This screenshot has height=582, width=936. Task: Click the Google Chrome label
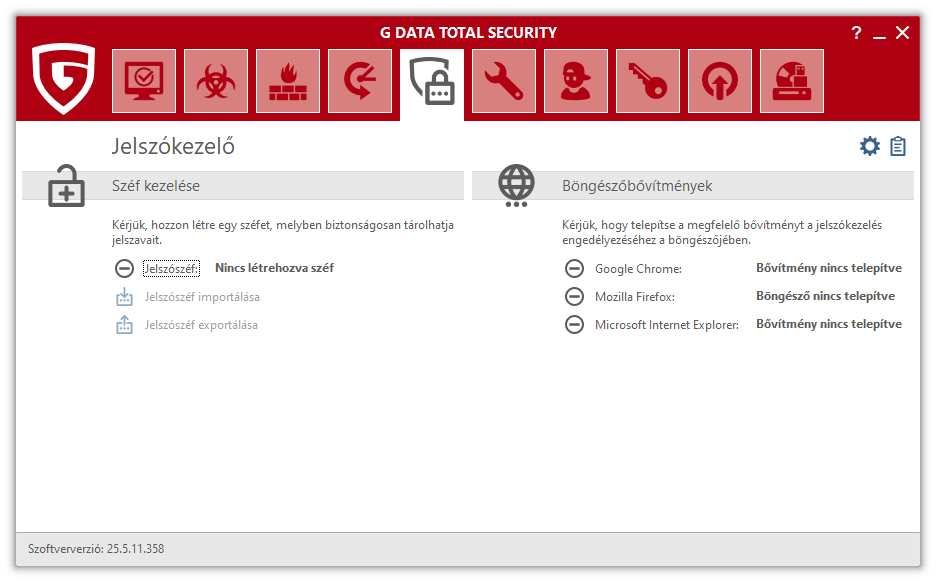638,269
